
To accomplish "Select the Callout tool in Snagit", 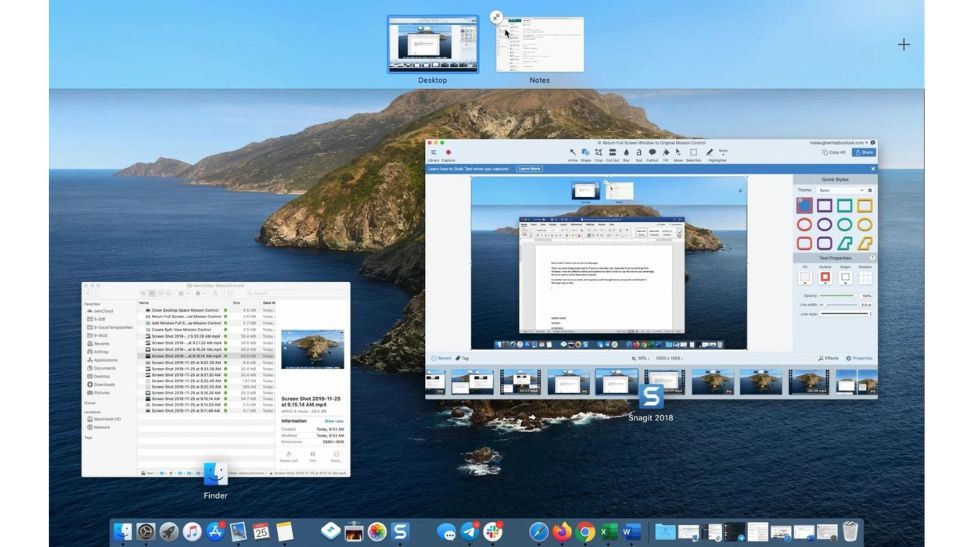I will (x=652, y=154).
